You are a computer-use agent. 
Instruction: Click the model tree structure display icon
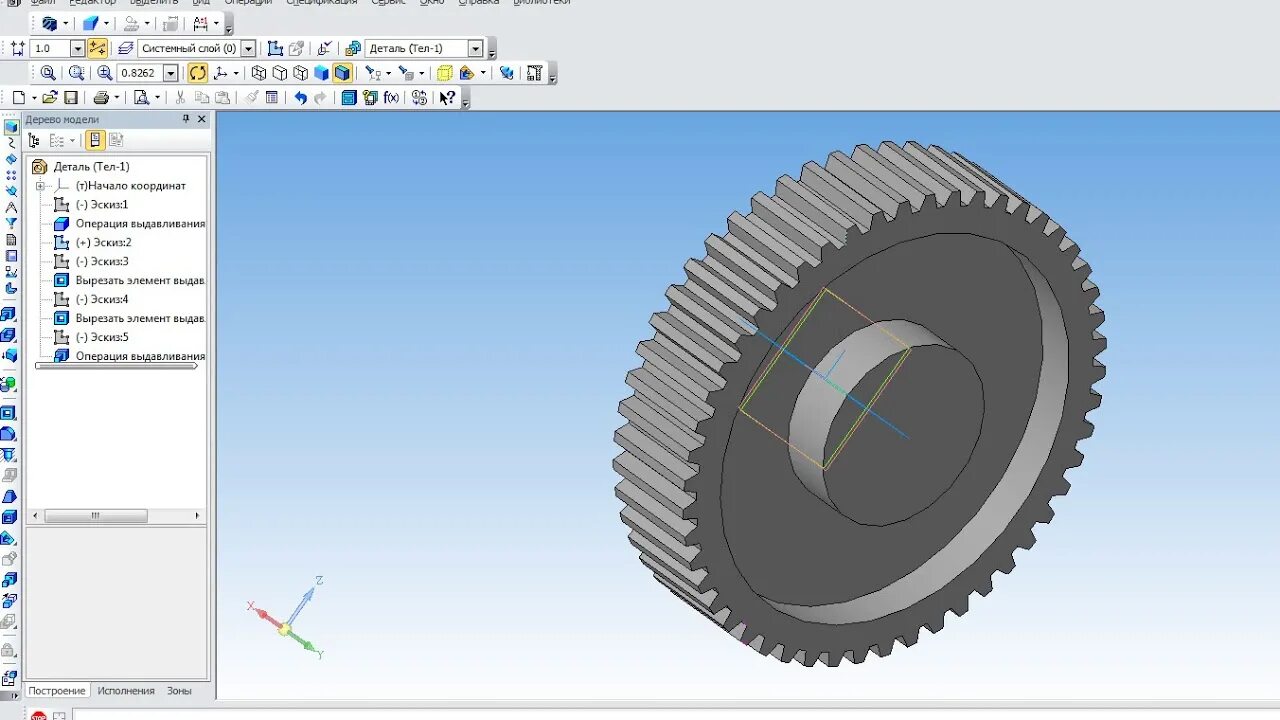pyautogui.click(x=33, y=141)
